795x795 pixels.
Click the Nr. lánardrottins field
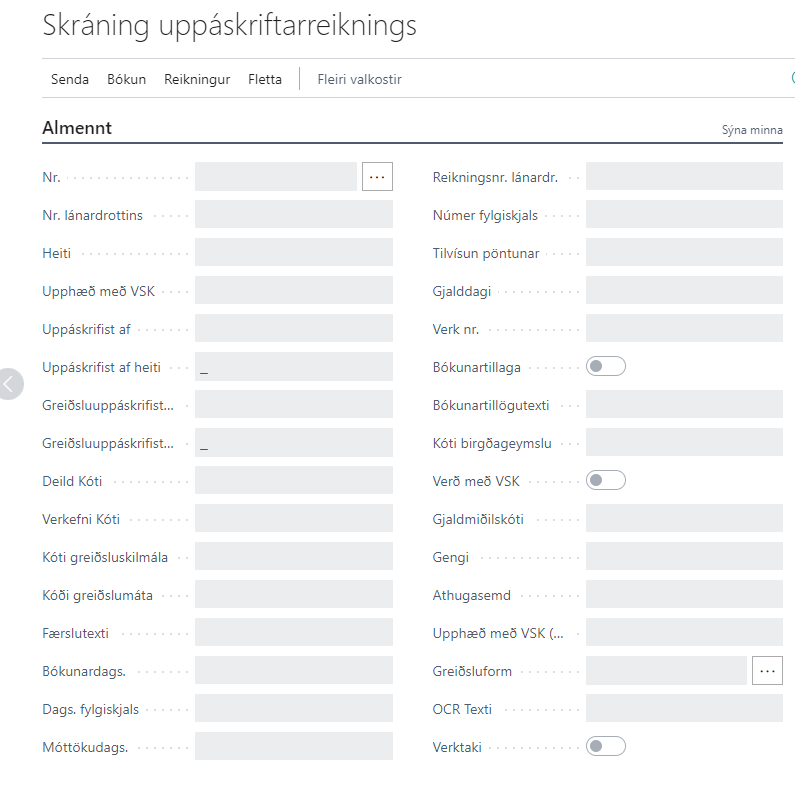click(294, 215)
